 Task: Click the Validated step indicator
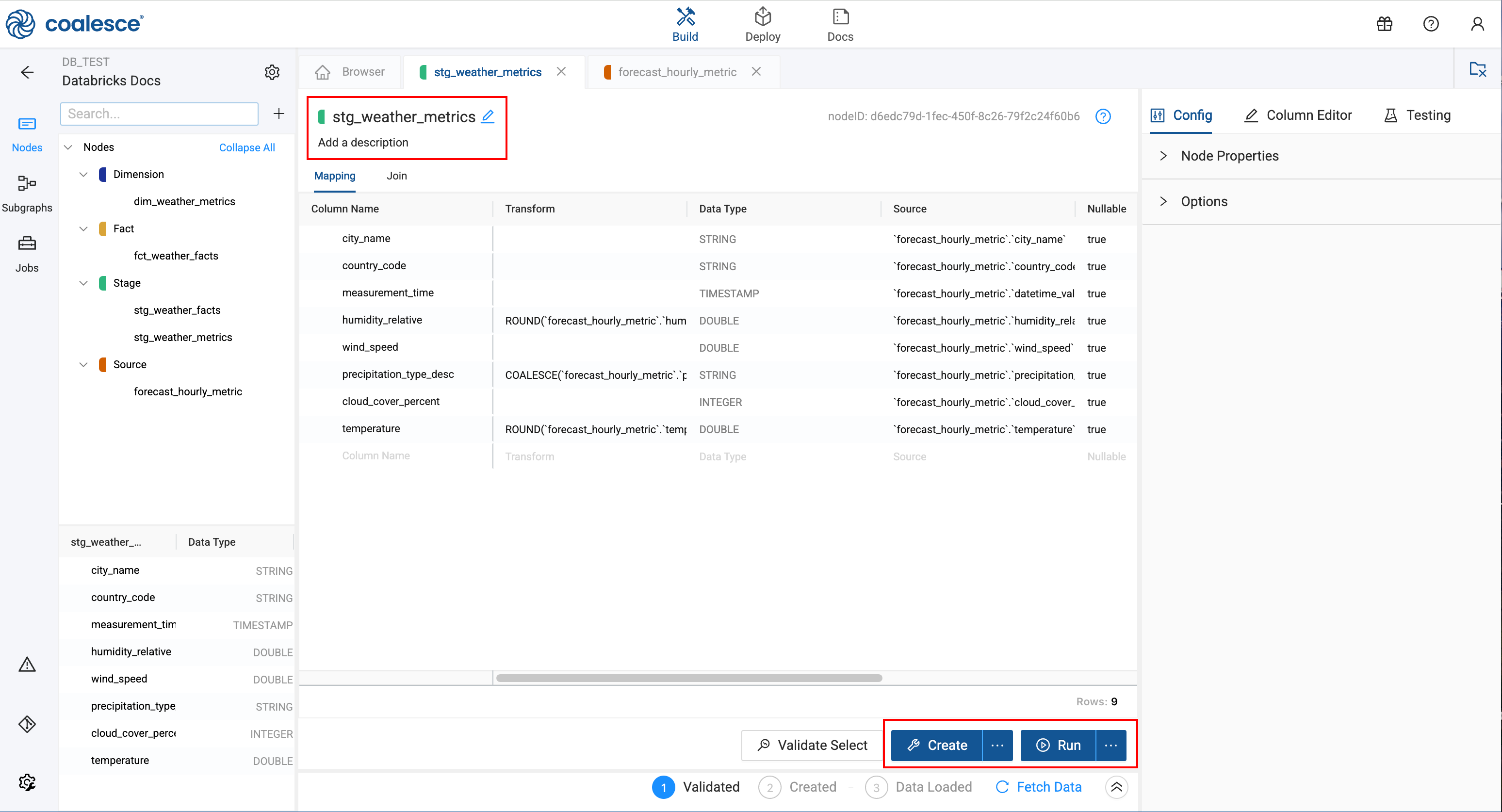tap(696, 787)
